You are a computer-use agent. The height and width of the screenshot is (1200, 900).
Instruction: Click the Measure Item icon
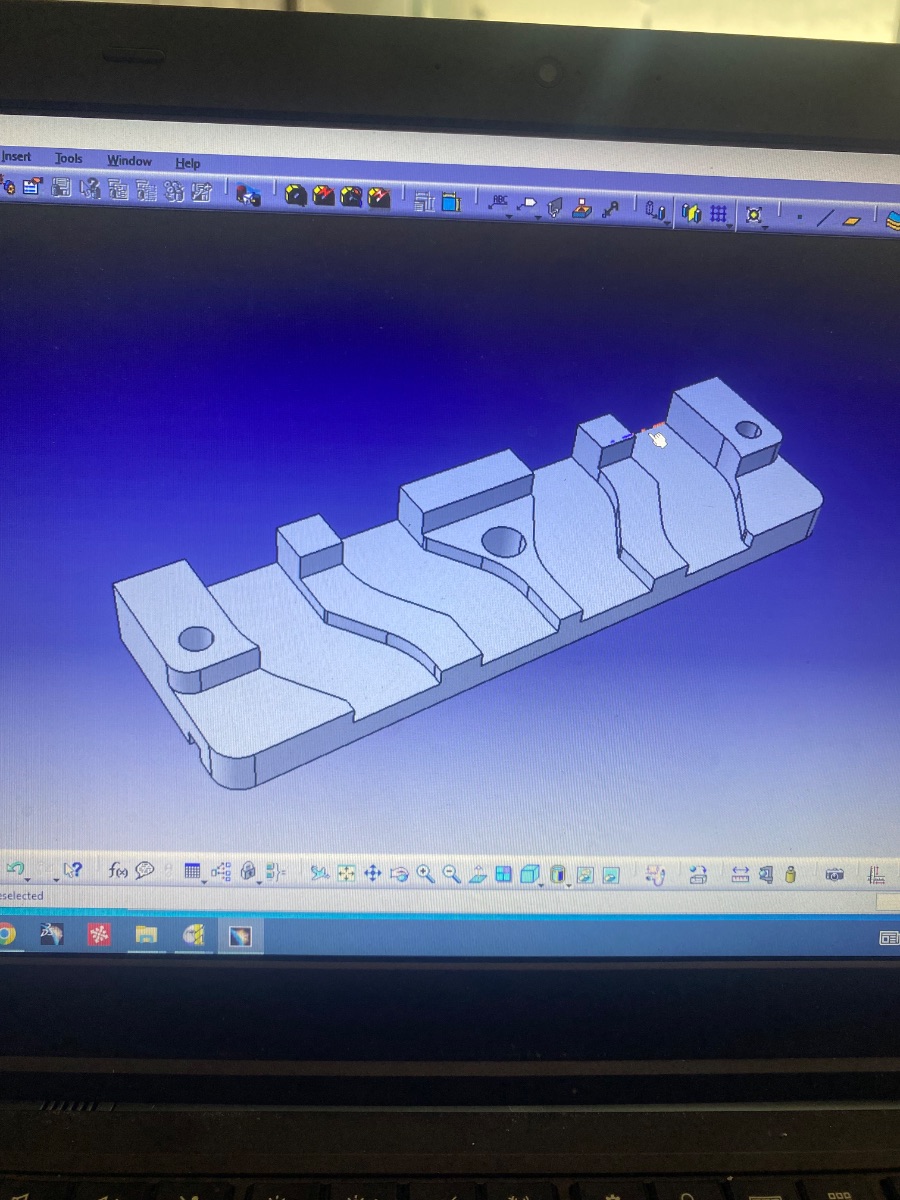(x=766, y=875)
